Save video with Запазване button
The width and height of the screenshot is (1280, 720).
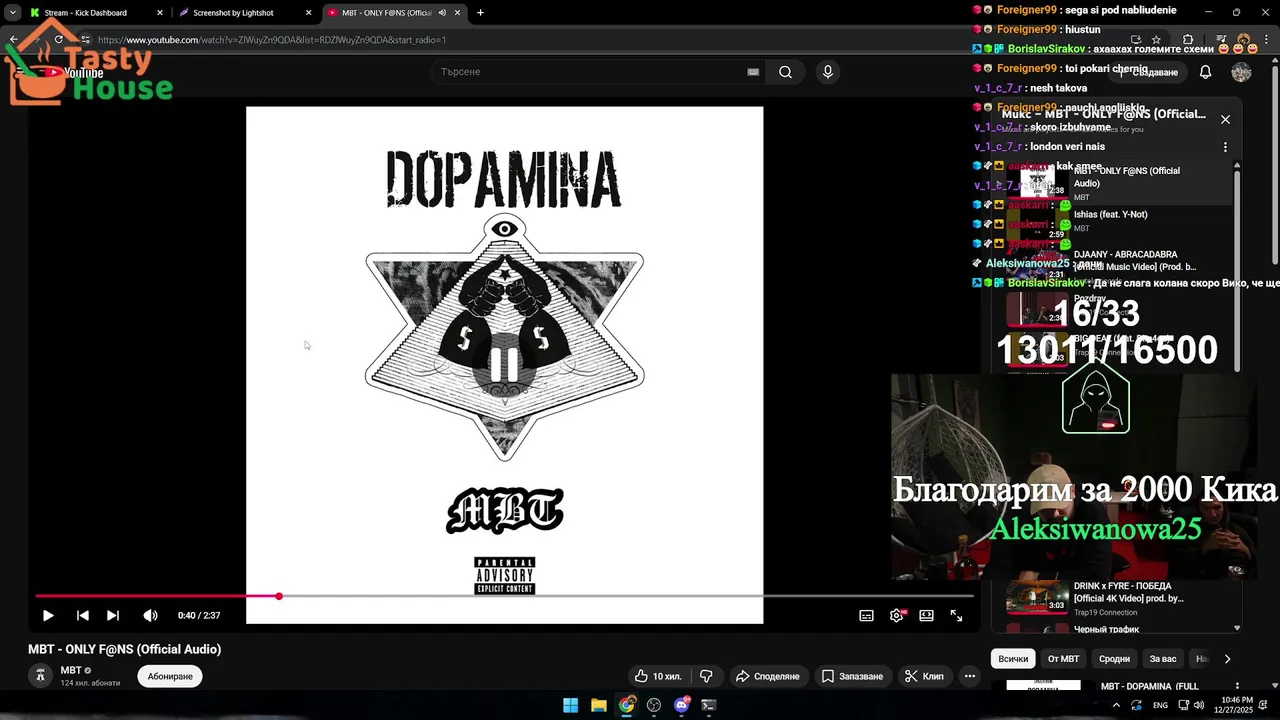pos(852,676)
